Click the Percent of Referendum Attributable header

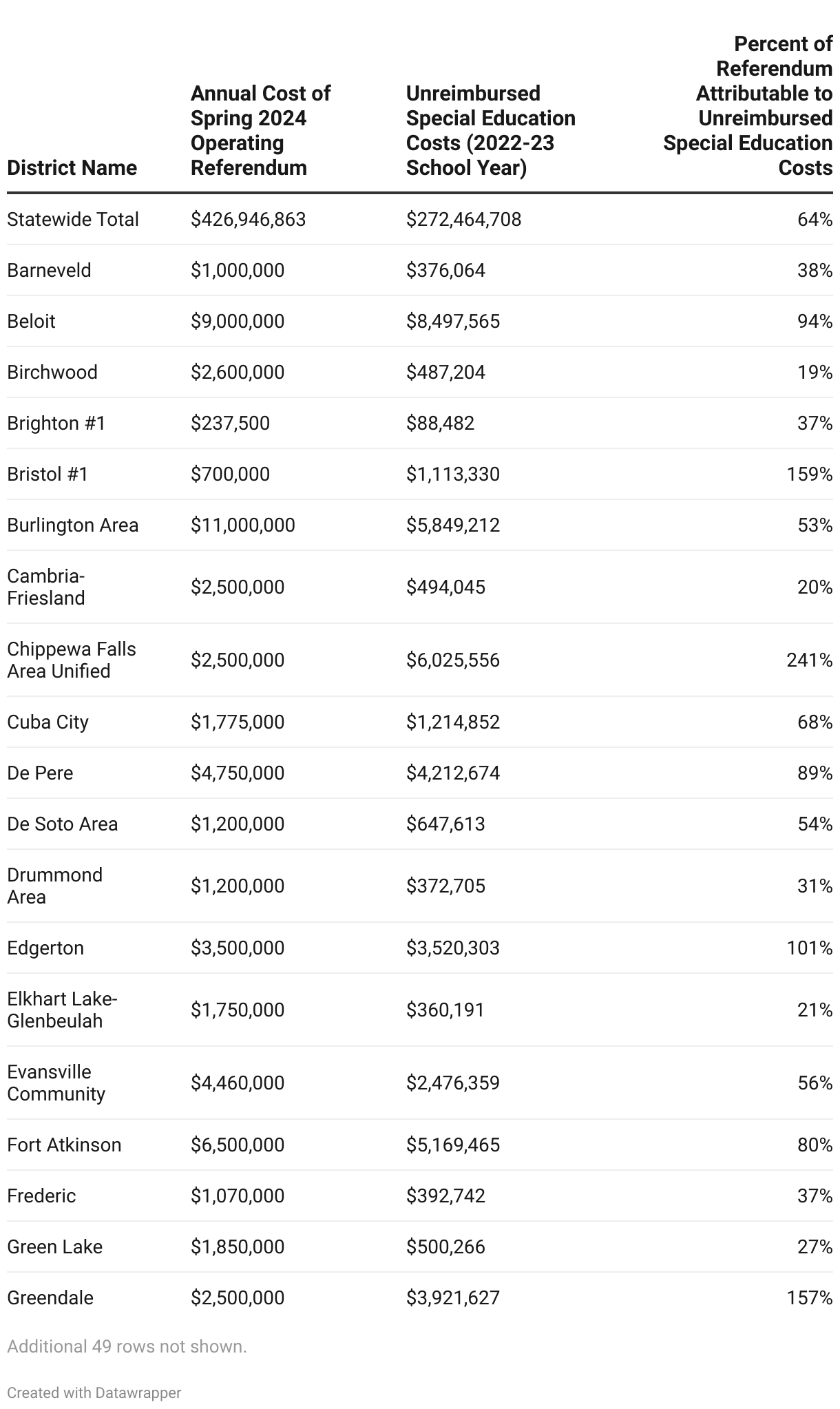pos(748,105)
